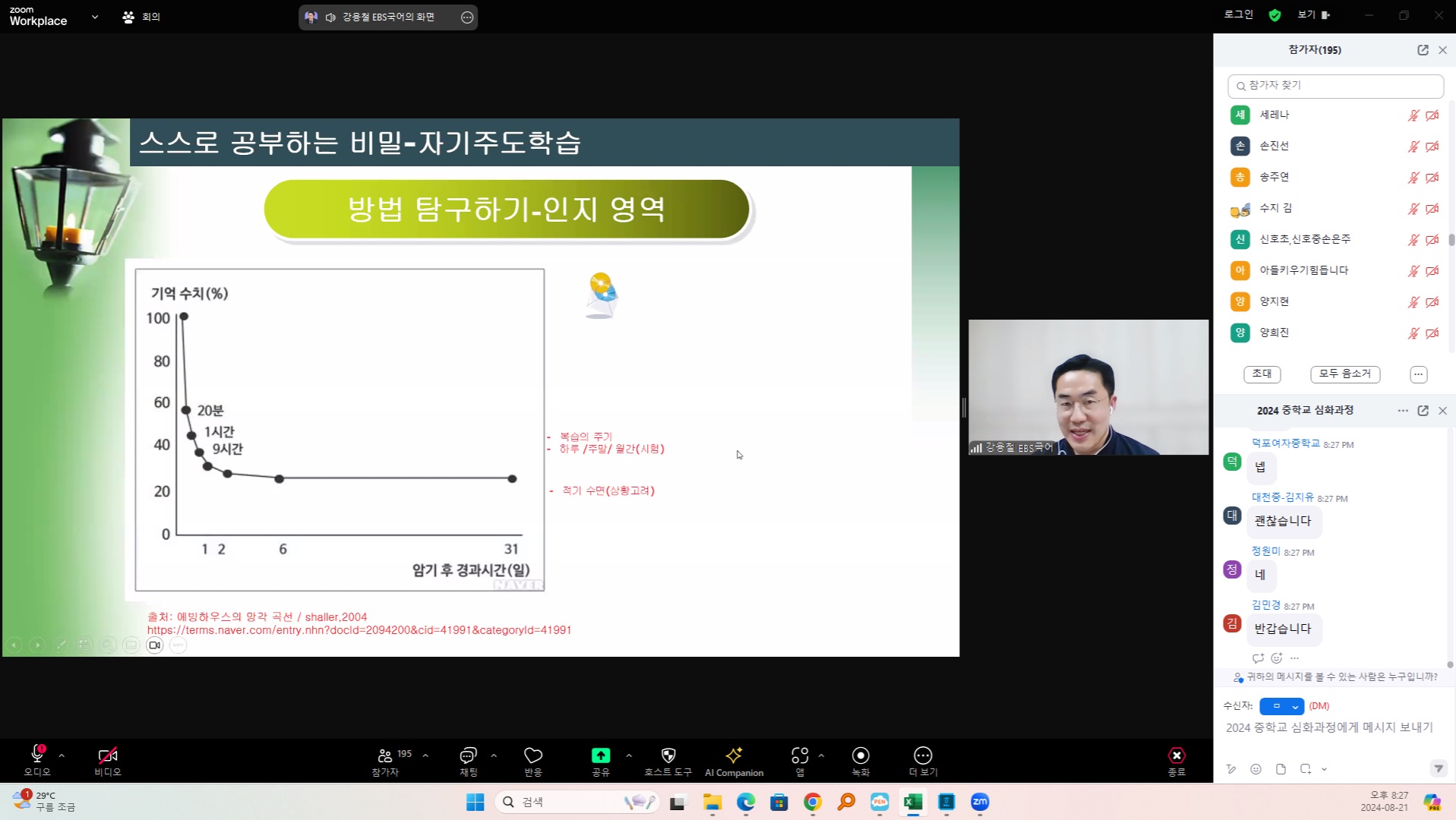Click the camera icon in slide controls
Viewport: 1456px width, 820px height.
(x=154, y=645)
